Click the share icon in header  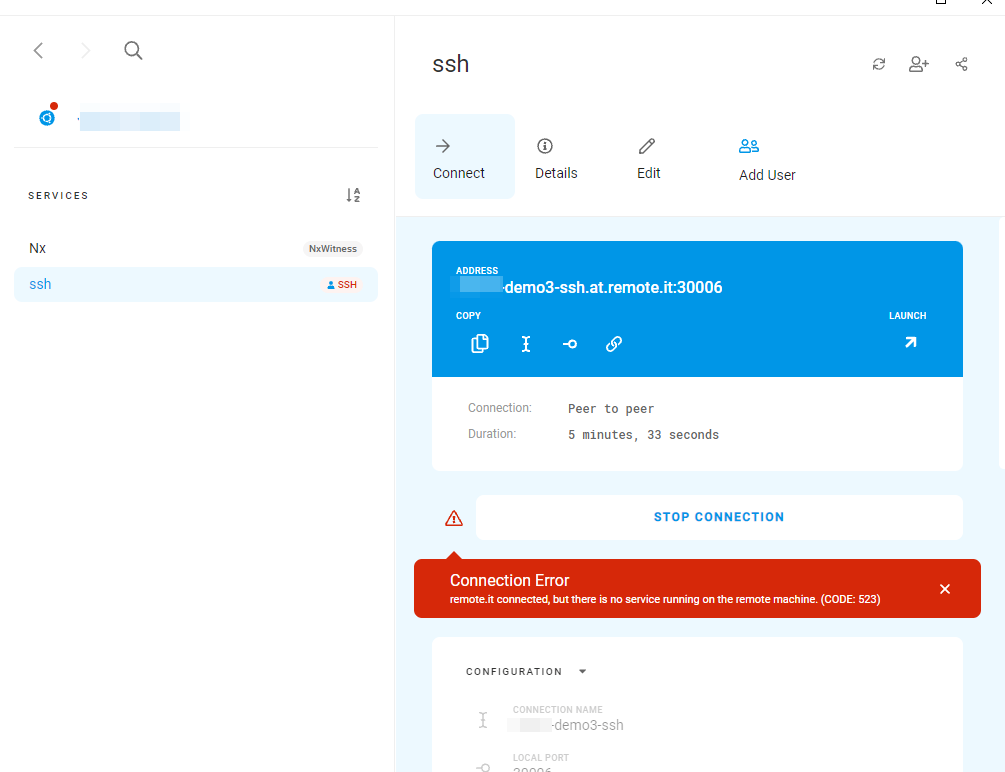pyautogui.click(x=961, y=64)
